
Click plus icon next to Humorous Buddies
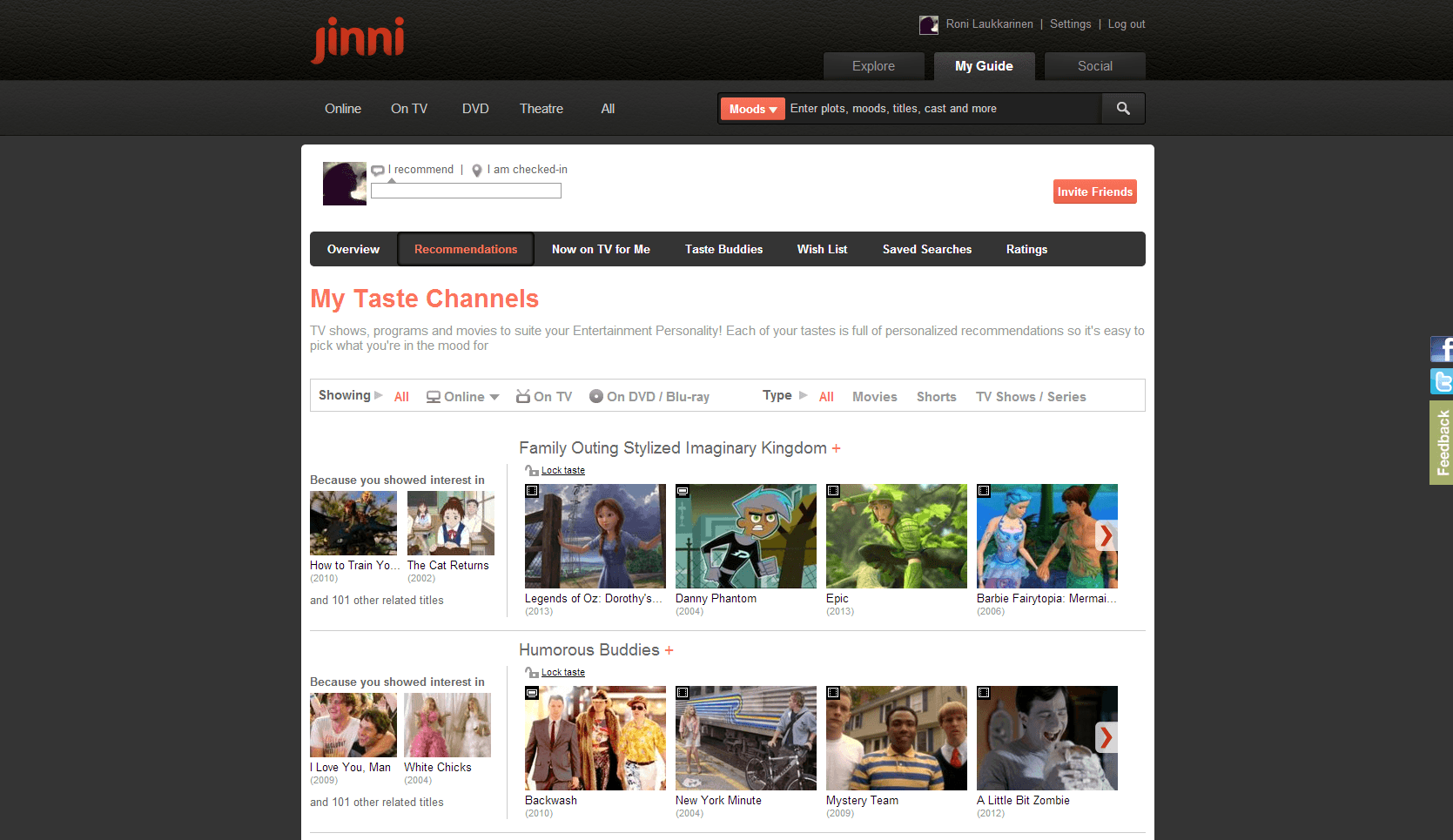pyautogui.click(x=669, y=650)
